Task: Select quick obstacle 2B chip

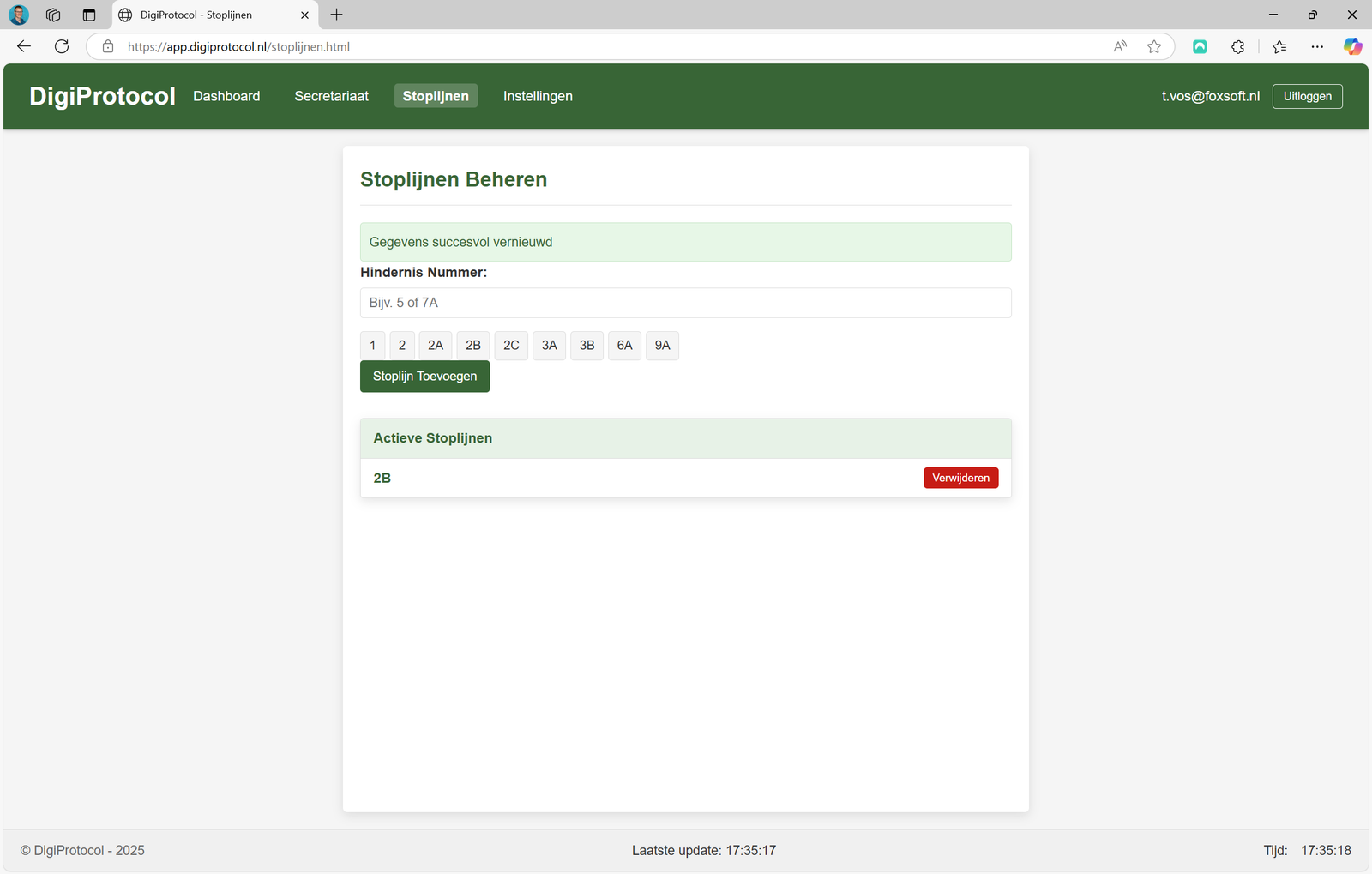Action: coord(473,345)
